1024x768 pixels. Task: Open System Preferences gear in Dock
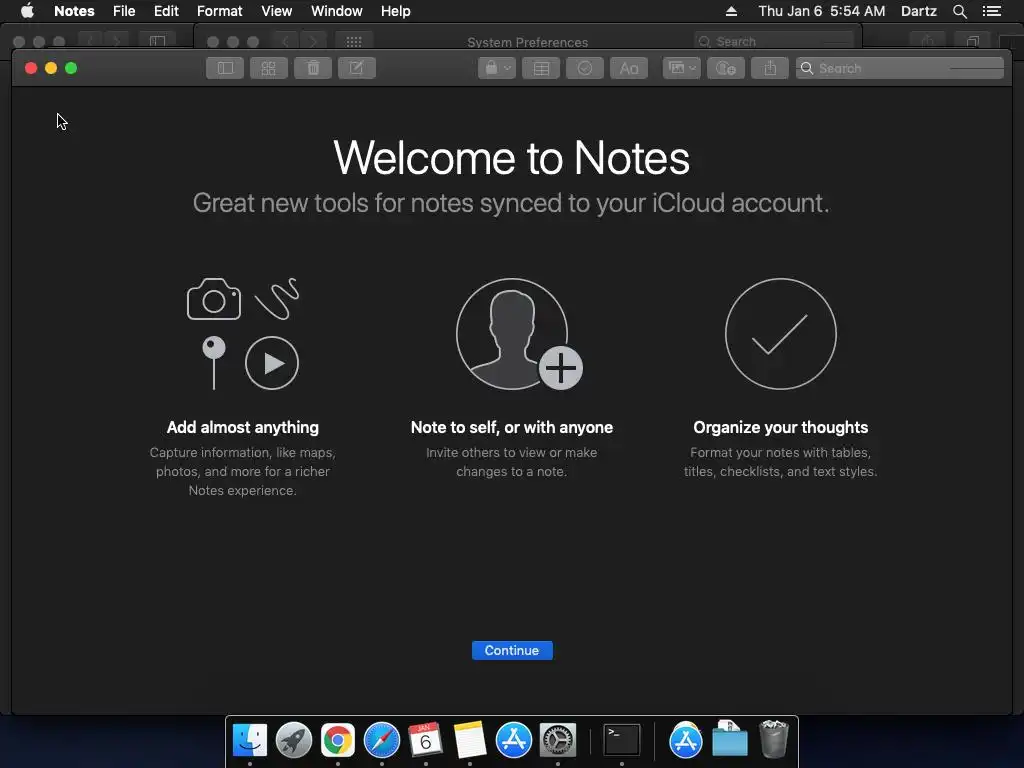(558, 741)
